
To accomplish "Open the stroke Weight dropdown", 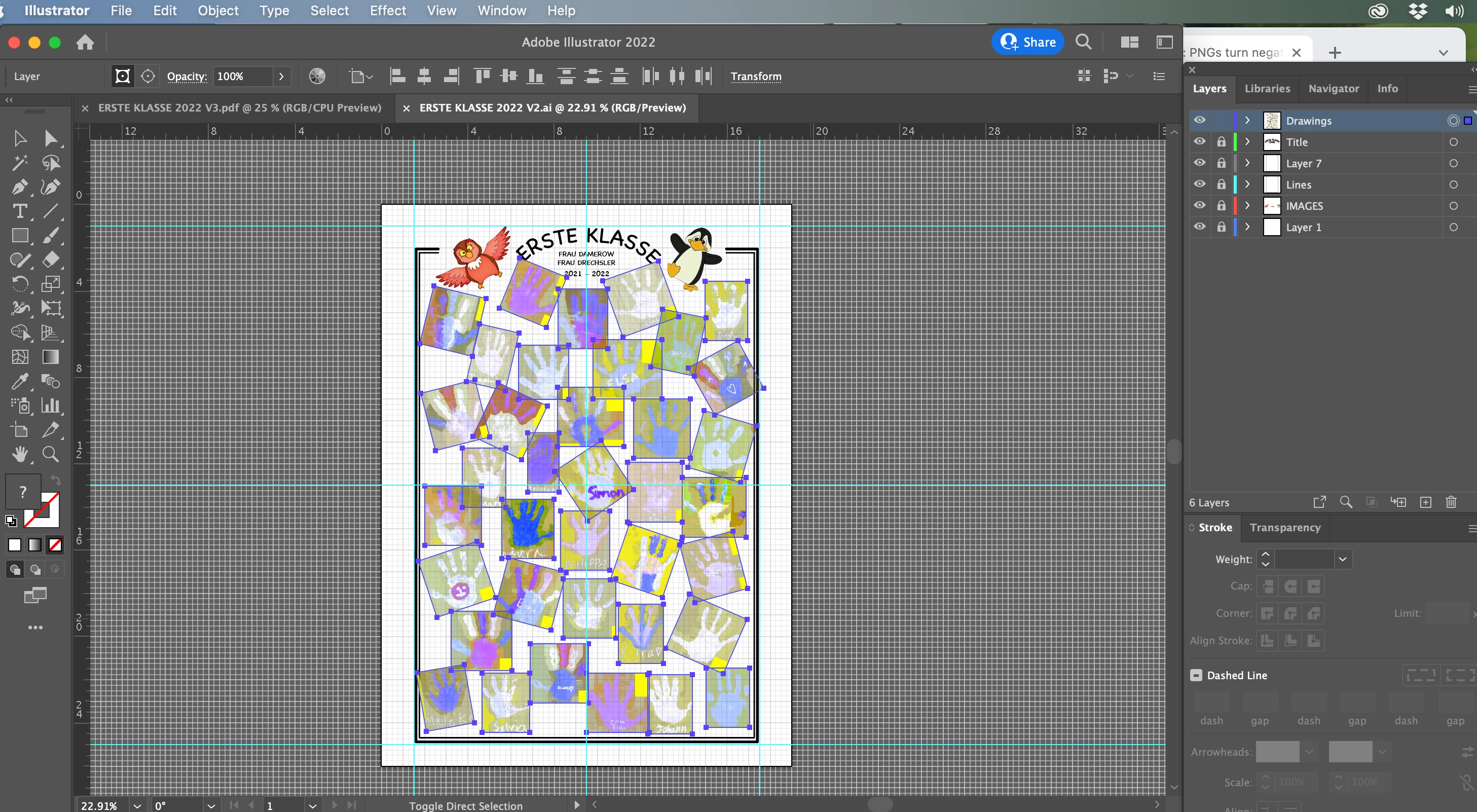I will pyautogui.click(x=1342, y=559).
